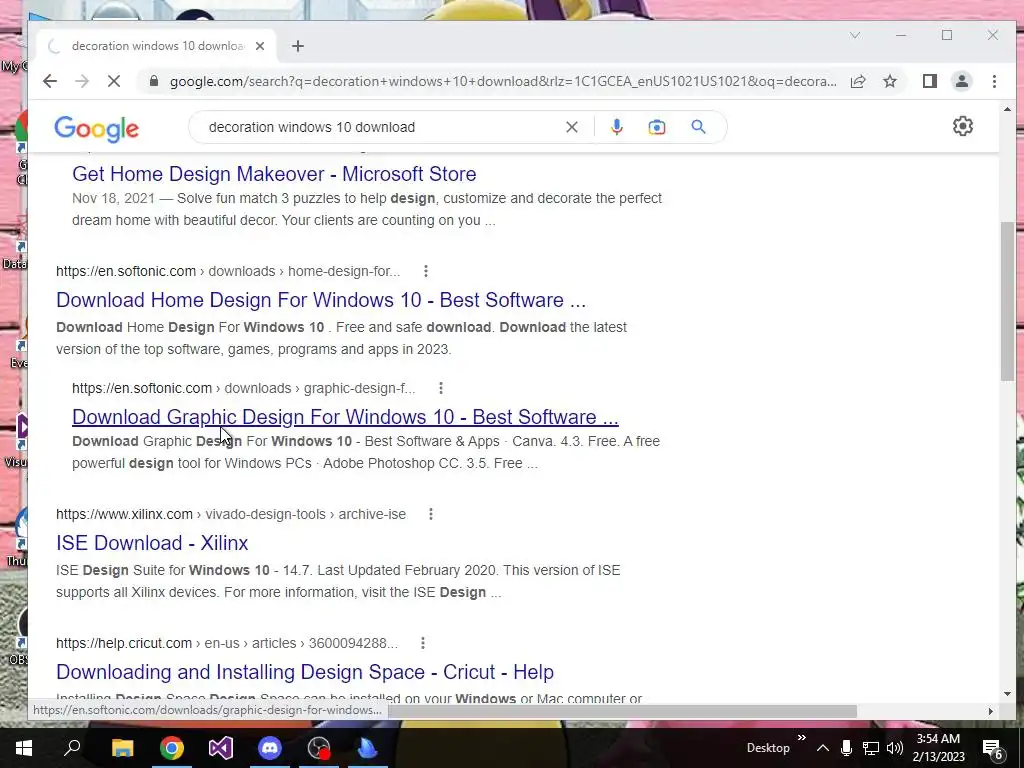Open Download Graphic Design For Windows 10

pos(345,417)
